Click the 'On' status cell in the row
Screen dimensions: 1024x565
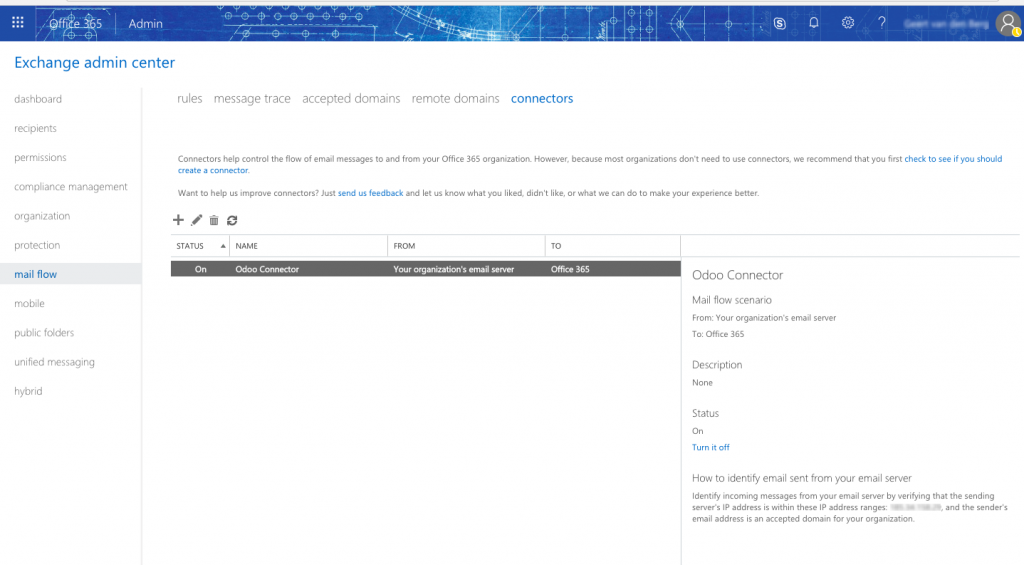[200, 269]
